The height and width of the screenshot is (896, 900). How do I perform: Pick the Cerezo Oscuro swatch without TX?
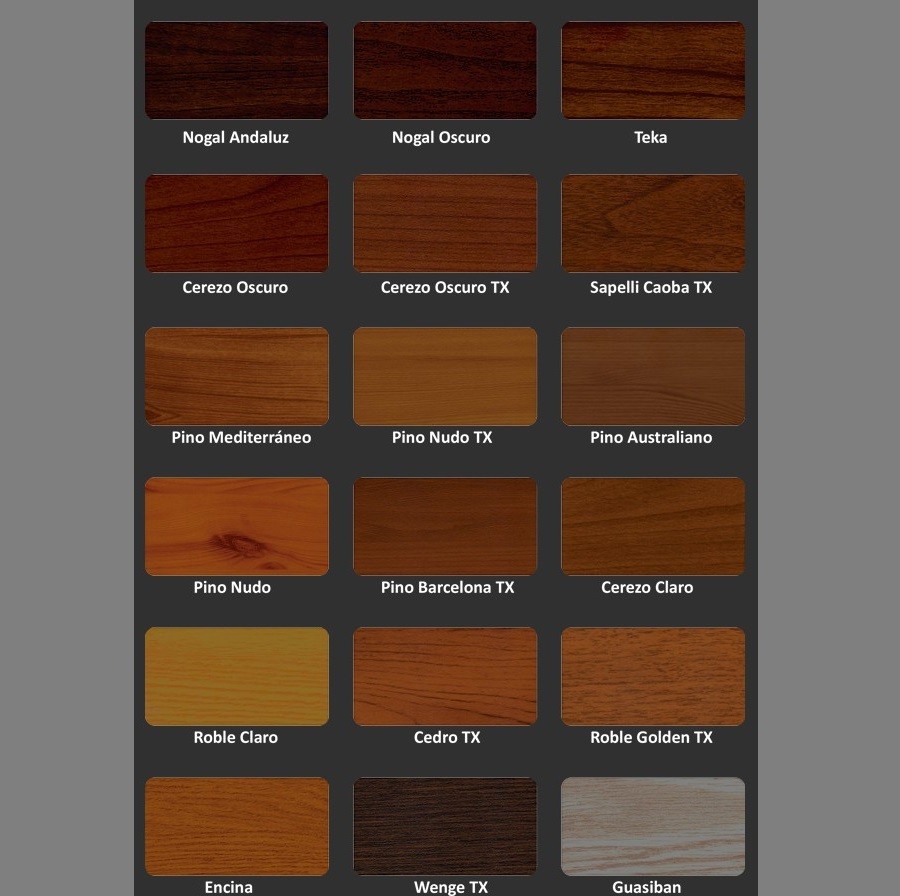pos(236,223)
